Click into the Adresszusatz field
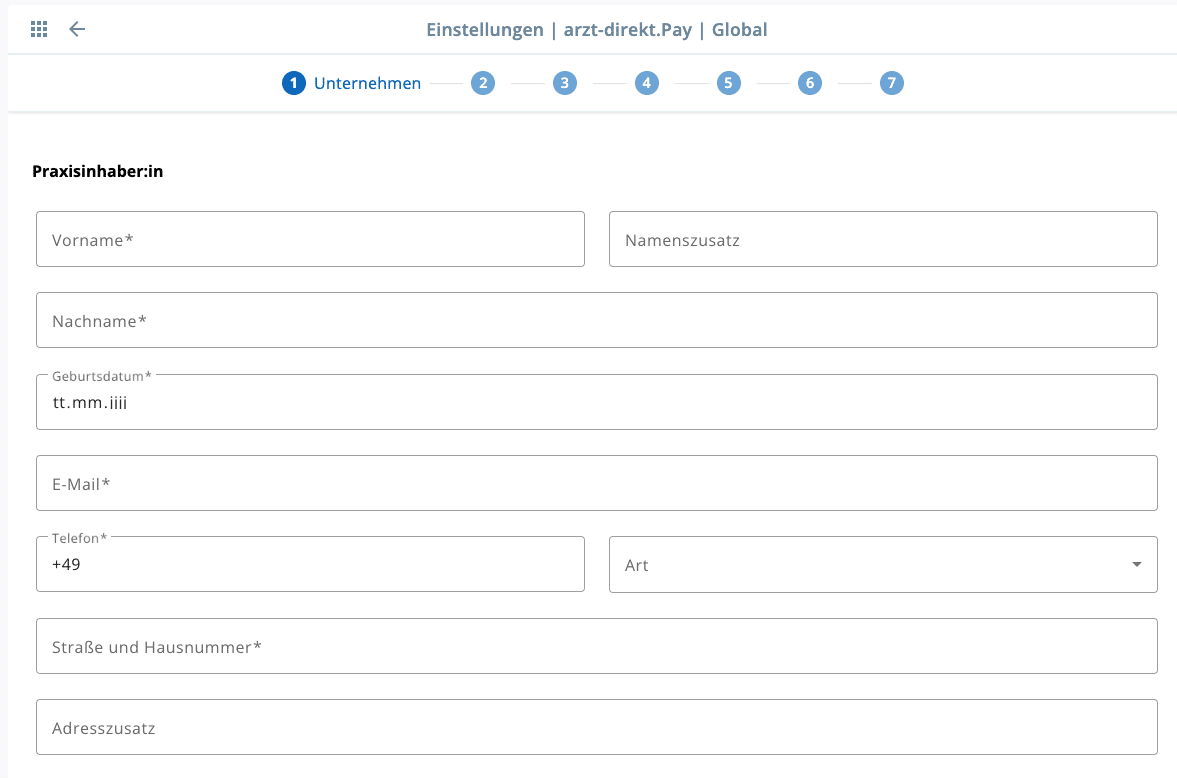The image size is (1177, 778). (596, 728)
